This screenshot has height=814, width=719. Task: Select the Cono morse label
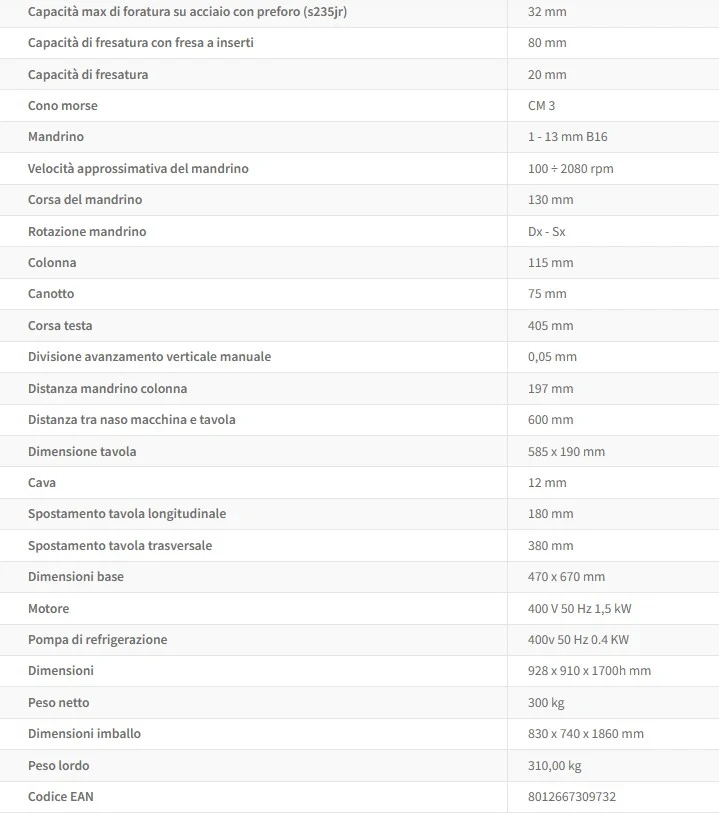pos(63,105)
